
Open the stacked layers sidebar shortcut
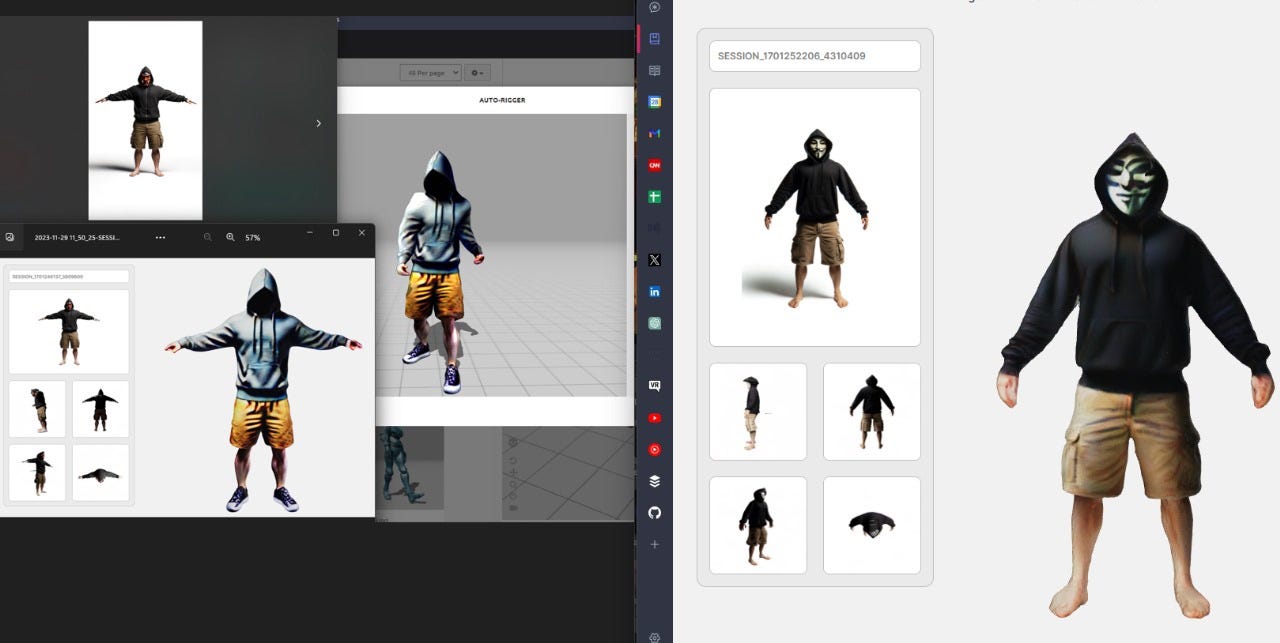[x=655, y=481]
